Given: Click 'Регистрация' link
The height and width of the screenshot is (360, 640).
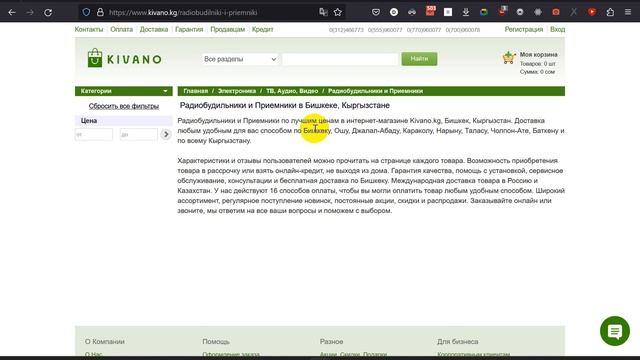Looking at the screenshot, I should click(524, 29).
